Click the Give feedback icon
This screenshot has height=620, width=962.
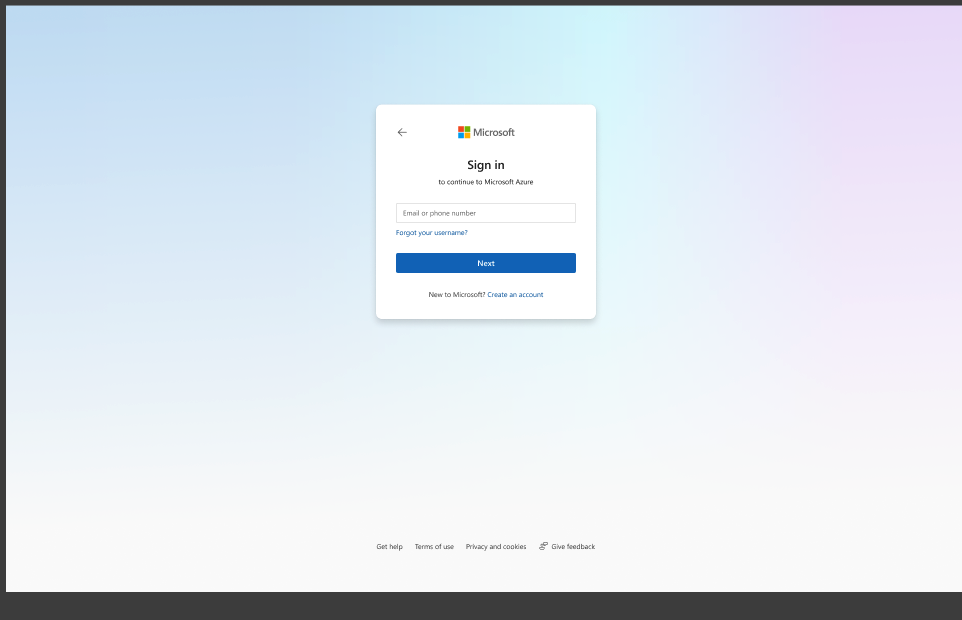click(x=544, y=546)
